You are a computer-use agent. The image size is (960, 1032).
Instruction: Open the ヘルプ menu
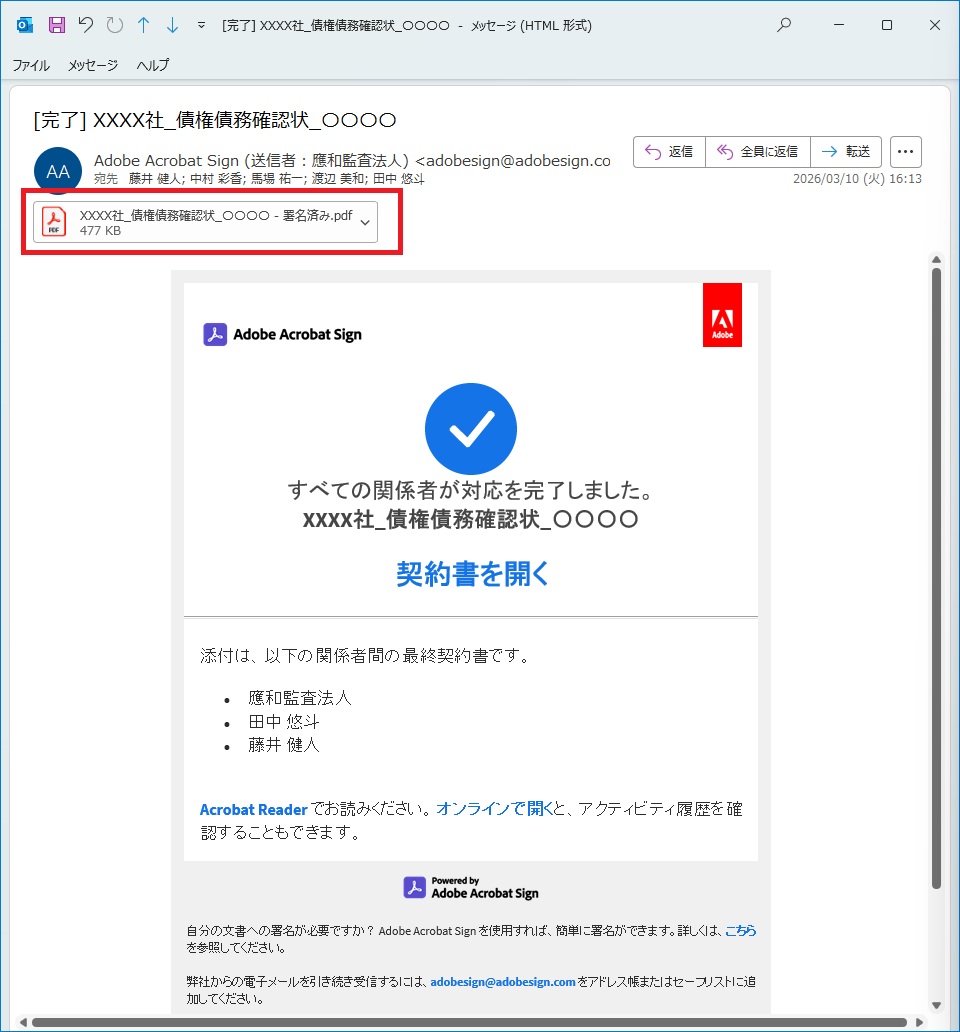pos(153,65)
